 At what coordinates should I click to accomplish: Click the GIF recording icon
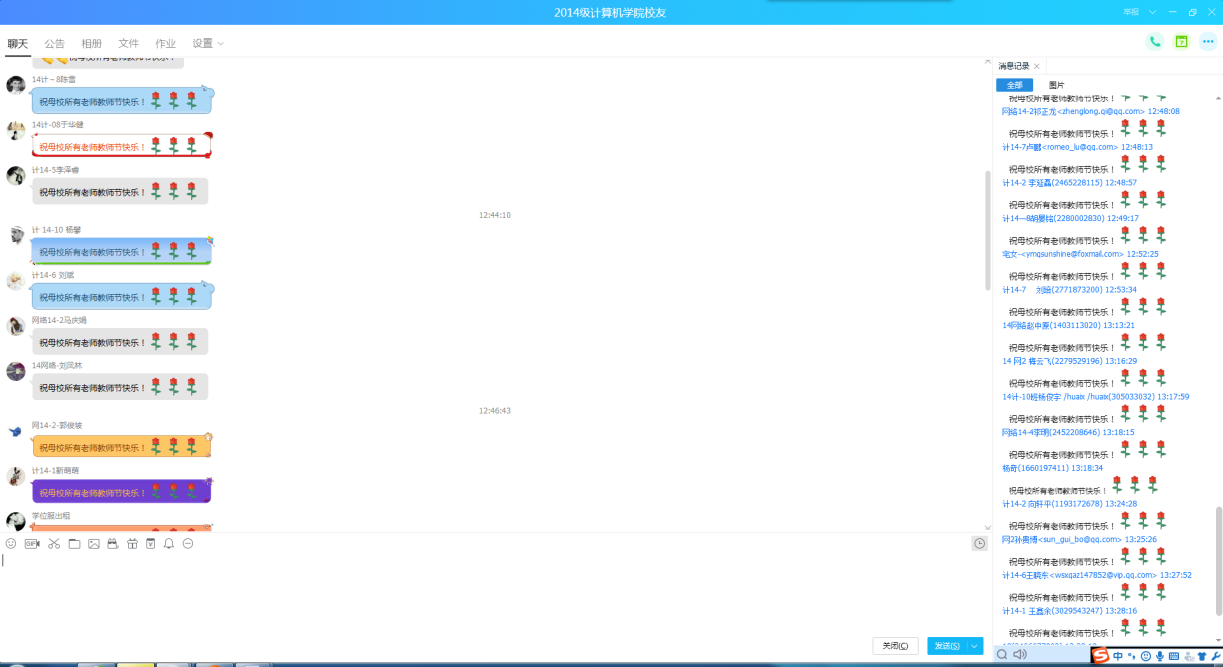coord(32,544)
